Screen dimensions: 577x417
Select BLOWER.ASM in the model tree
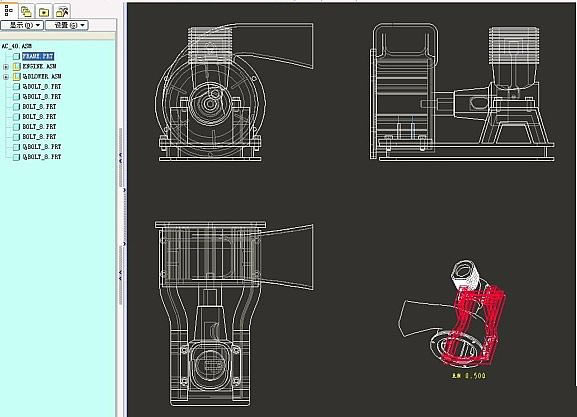point(42,76)
